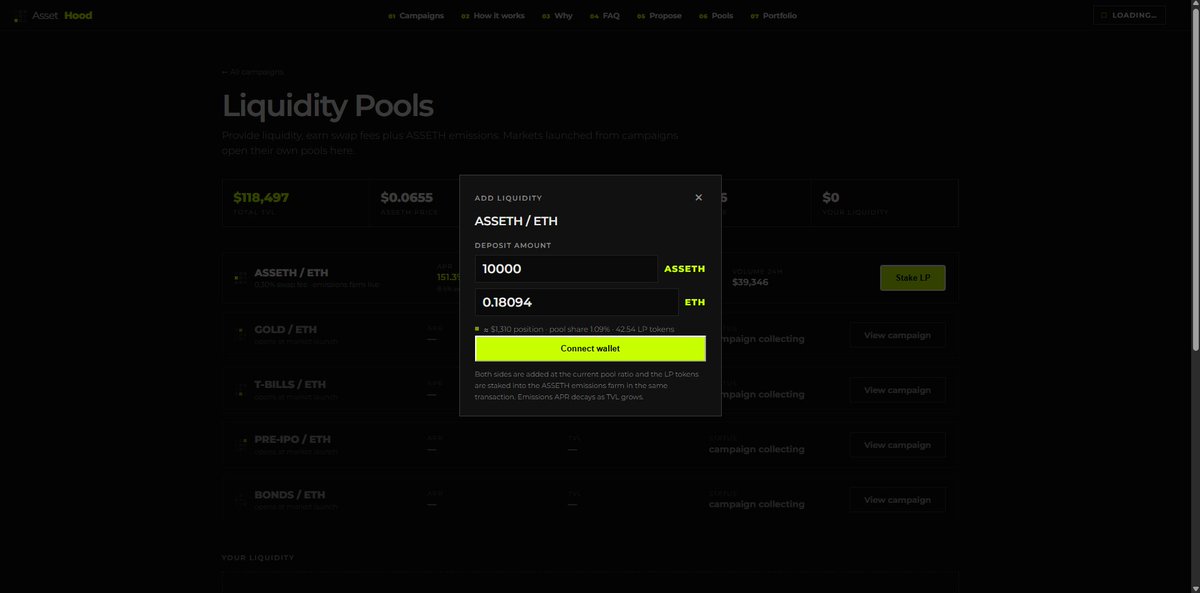Click the T-BILLS / ETH pool icon

[x=240, y=389]
